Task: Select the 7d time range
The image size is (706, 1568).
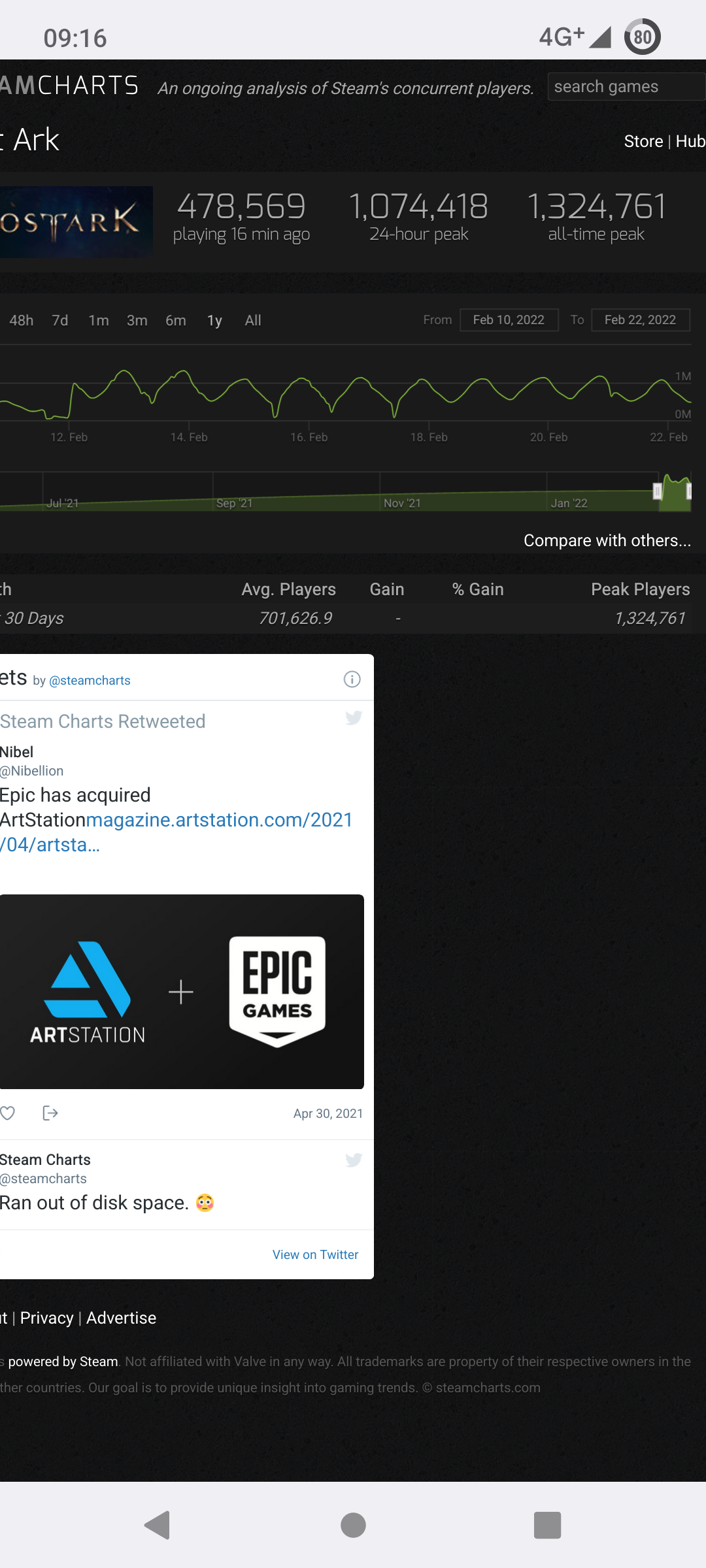Action: [x=60, y=320]
